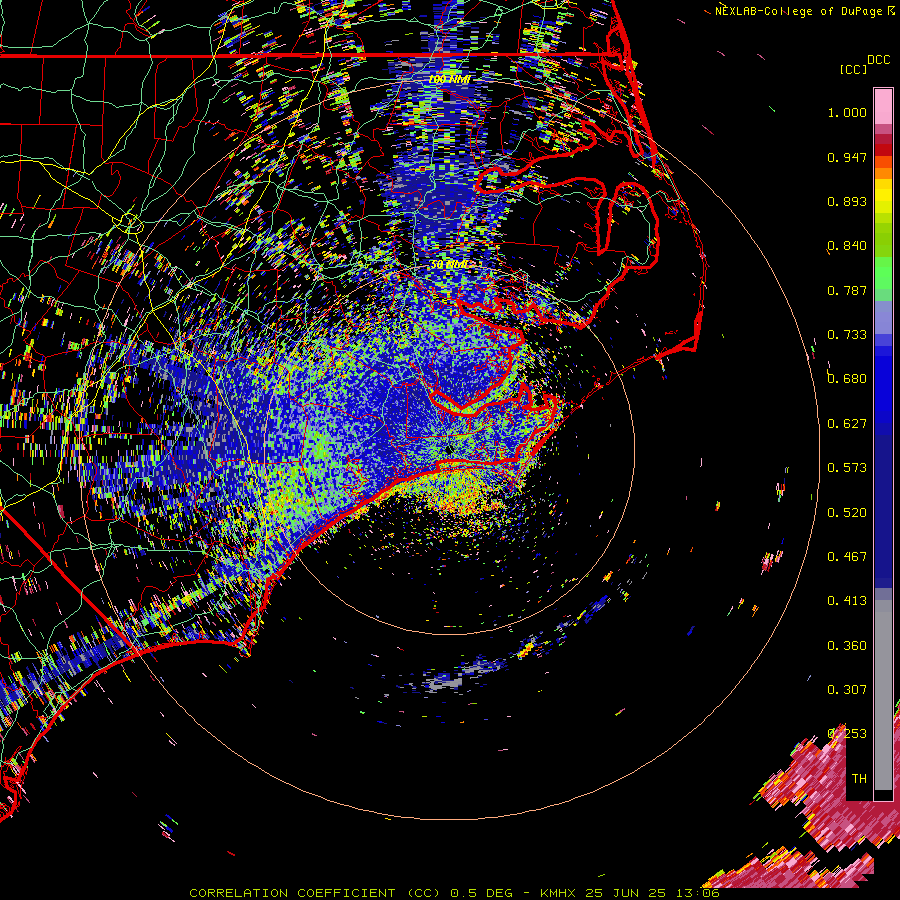Click the 0.840 color scale label
Screen dimensions: 900x900
(847, 246)
